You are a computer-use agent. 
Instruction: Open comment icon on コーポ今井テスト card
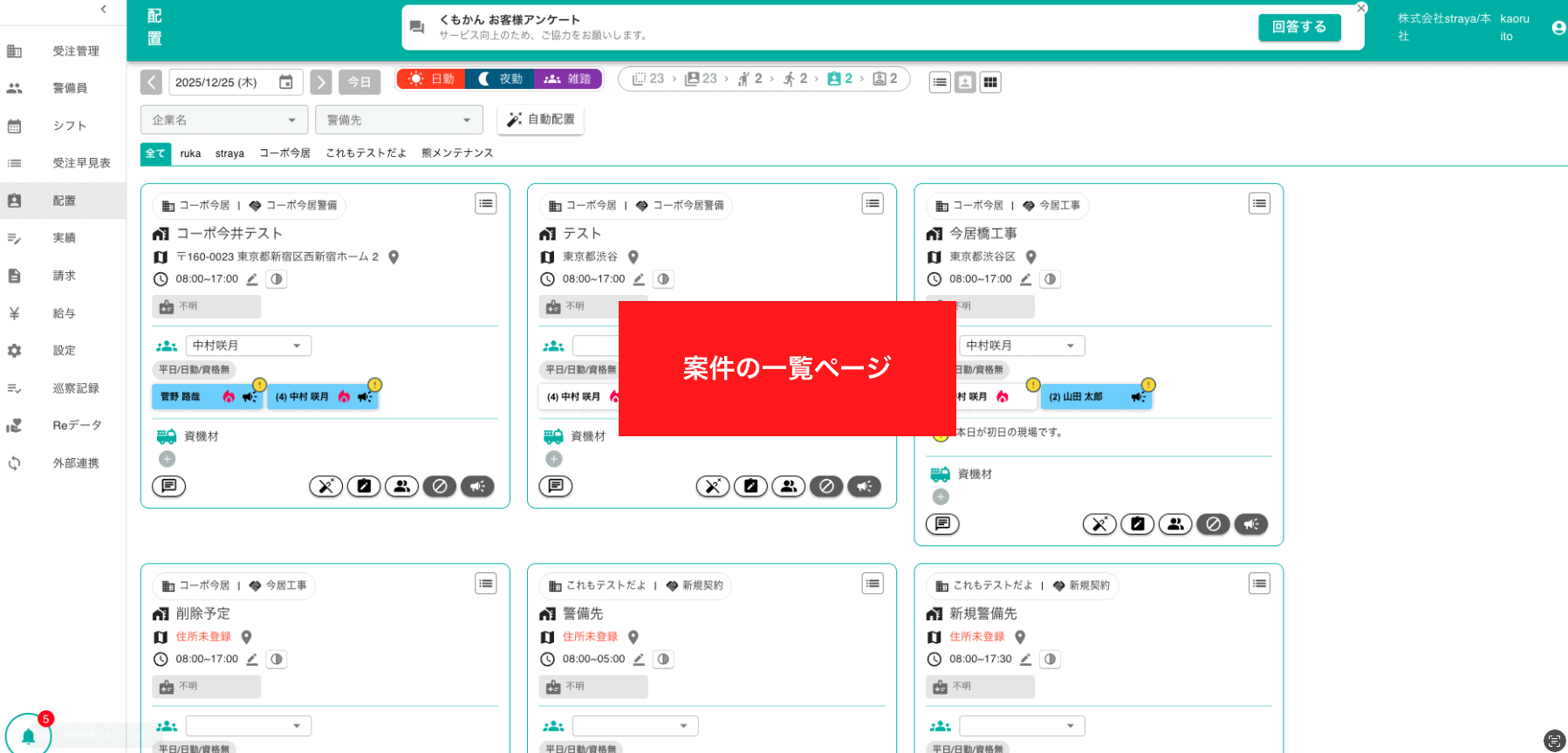click(x=168, y=486)
